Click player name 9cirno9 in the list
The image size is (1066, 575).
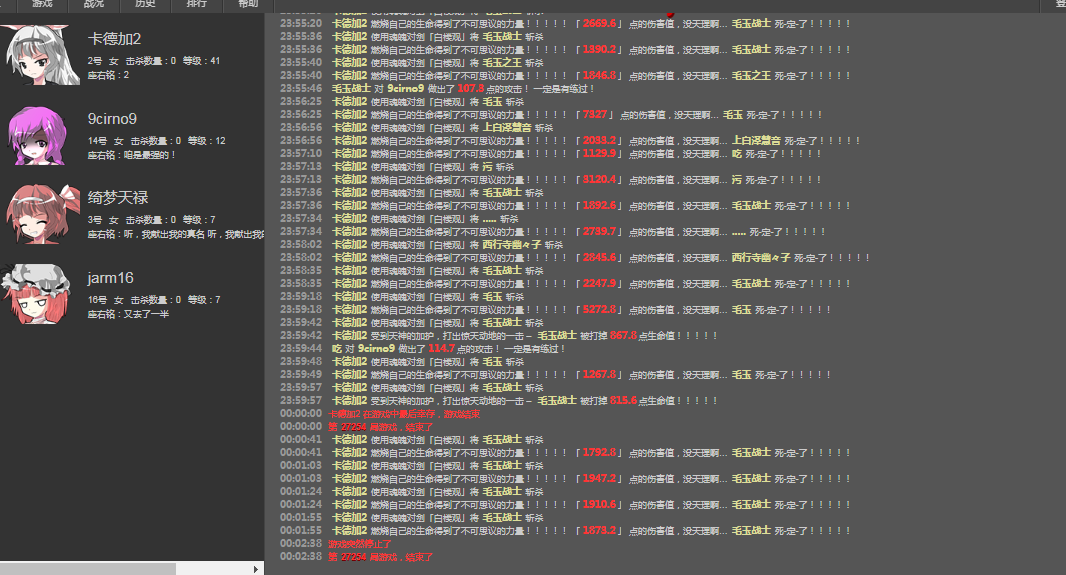(x=112, y=119)
